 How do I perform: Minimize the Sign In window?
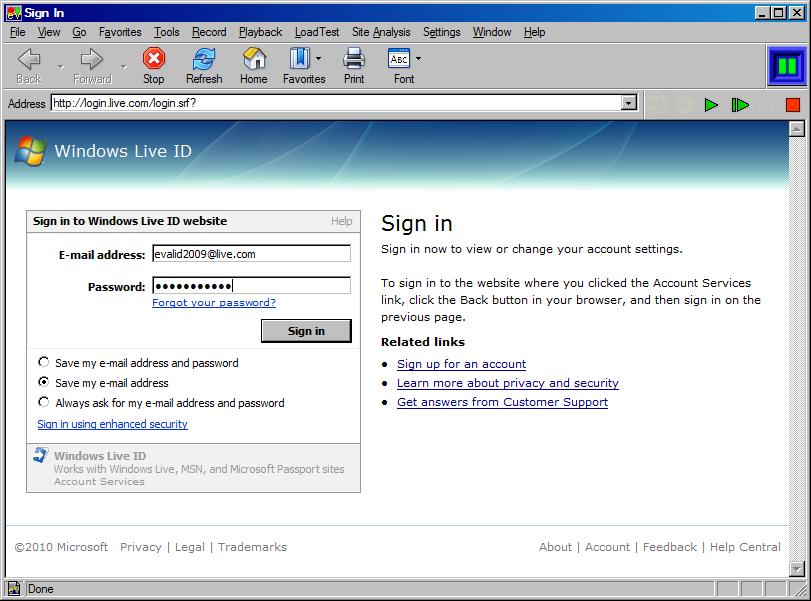point(761,13)
